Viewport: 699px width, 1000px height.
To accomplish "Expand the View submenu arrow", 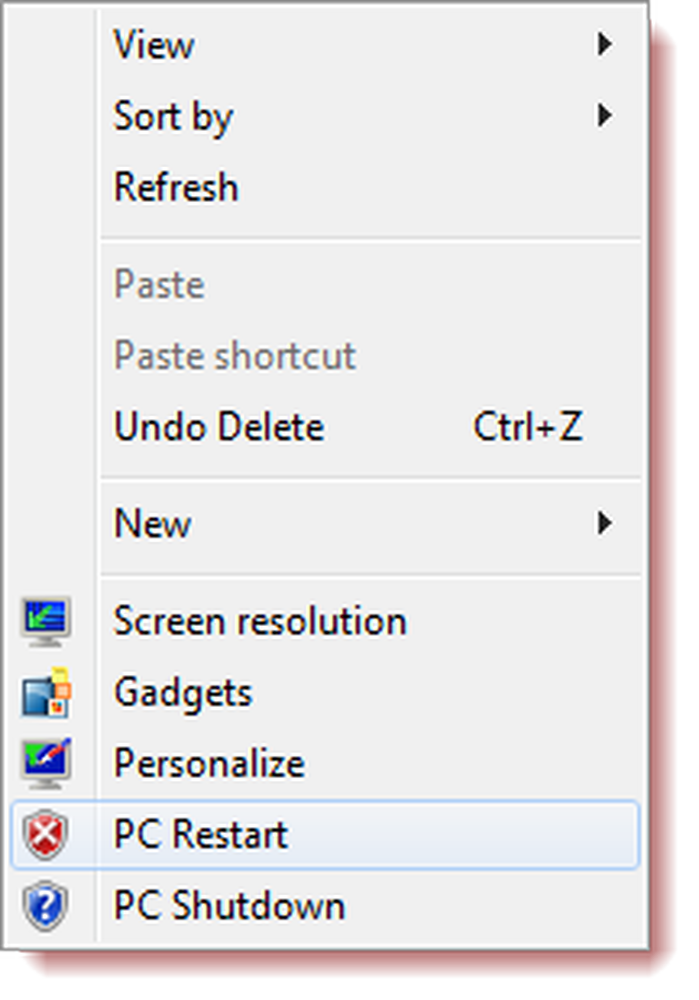I will coord(605,44).
